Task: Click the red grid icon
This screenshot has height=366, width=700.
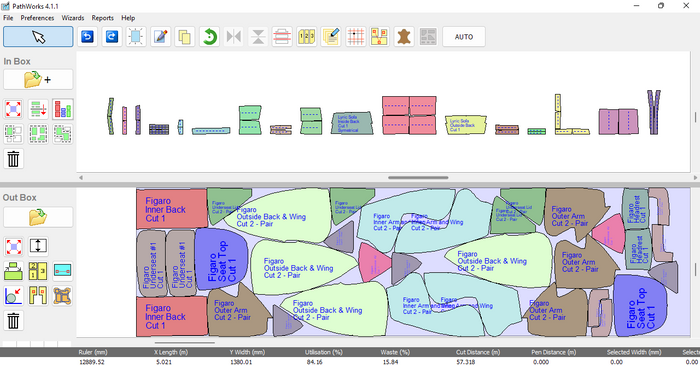Action: click(355, 37)
